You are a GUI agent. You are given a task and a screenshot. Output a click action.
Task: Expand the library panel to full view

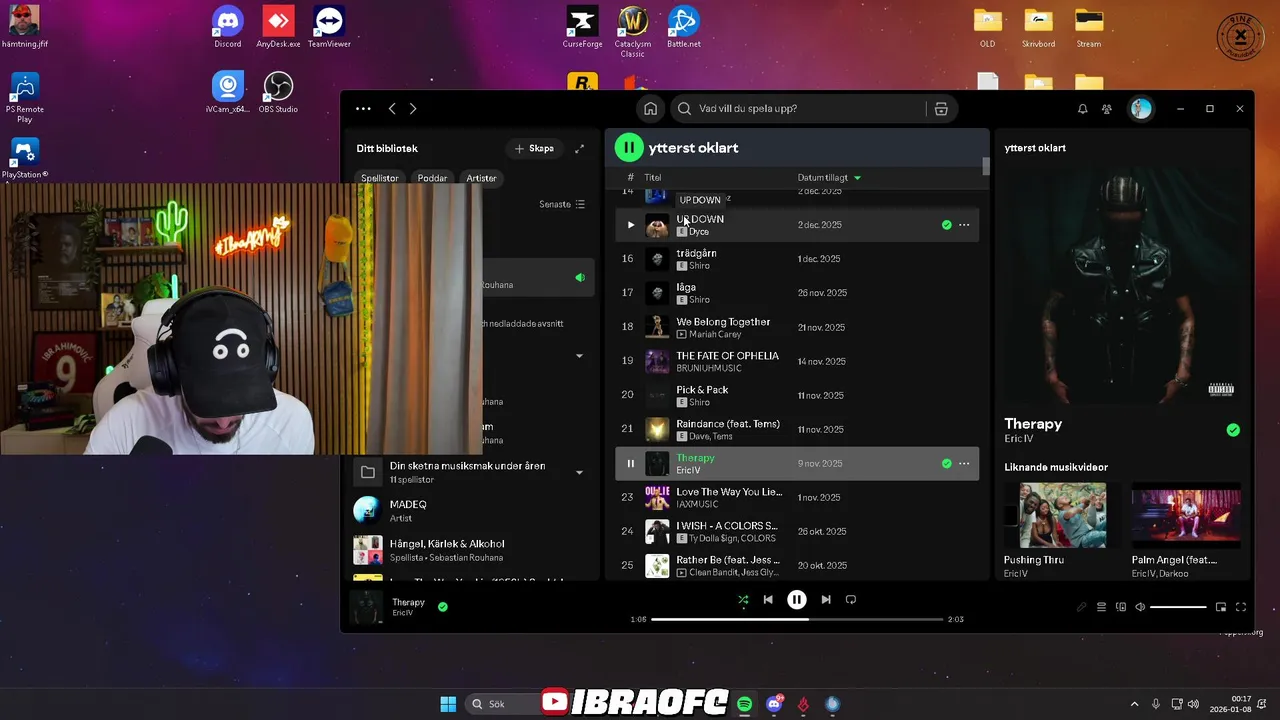(579, 149)
